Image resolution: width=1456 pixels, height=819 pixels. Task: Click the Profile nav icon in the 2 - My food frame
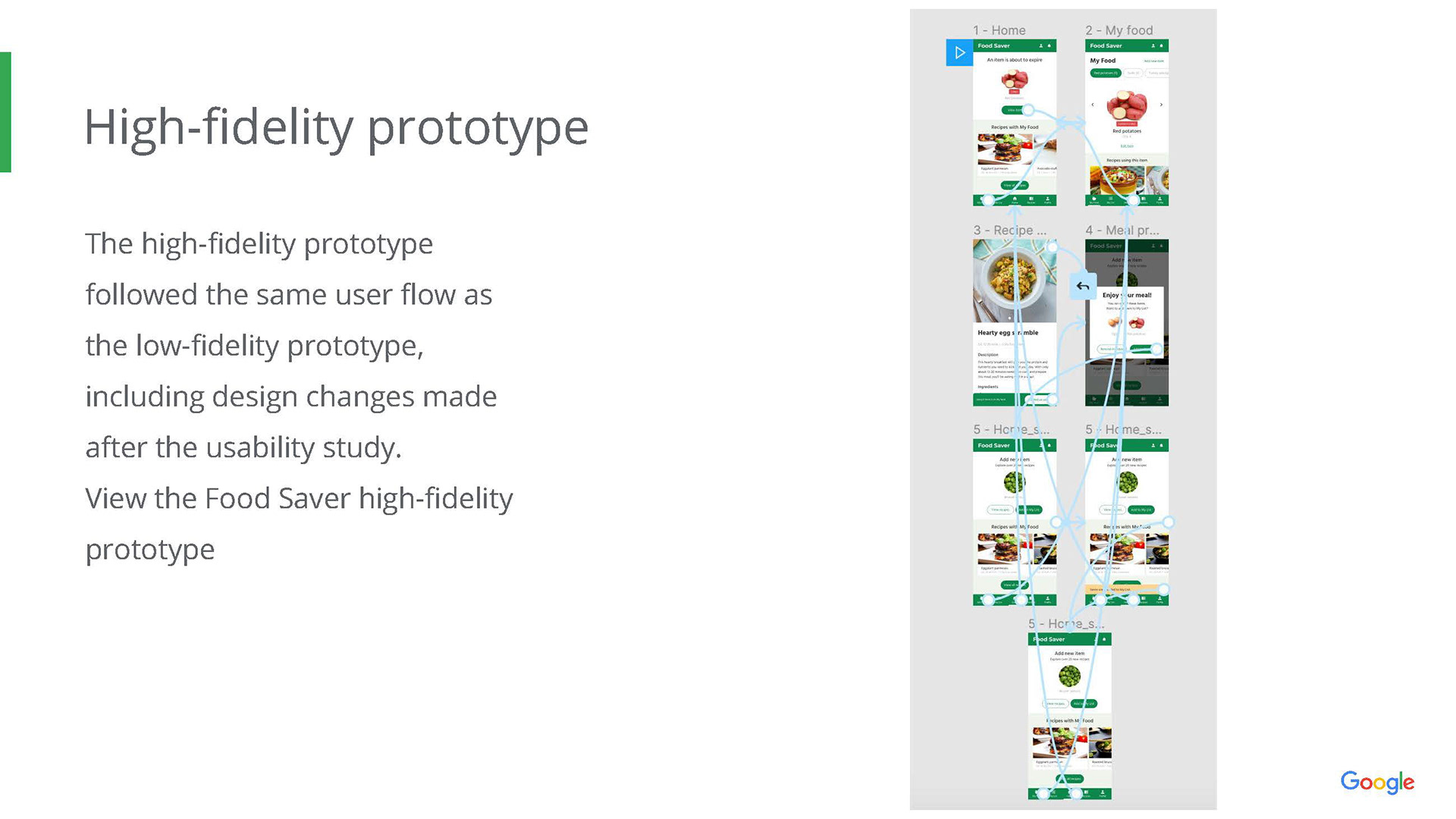pyautogui.click(x=1159, y=200)
